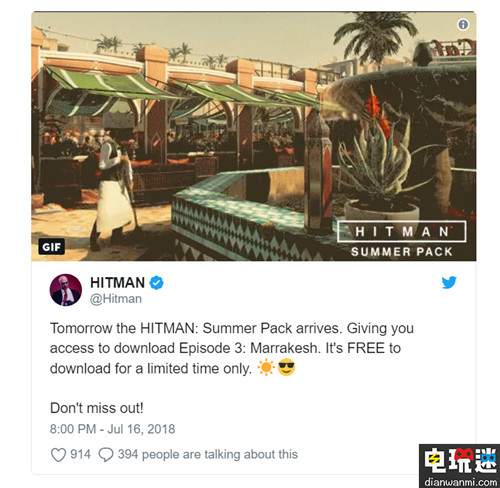The image size is (500, 488).
Task: Play the Marrakesh market GIF
Action: coord(254,136)
